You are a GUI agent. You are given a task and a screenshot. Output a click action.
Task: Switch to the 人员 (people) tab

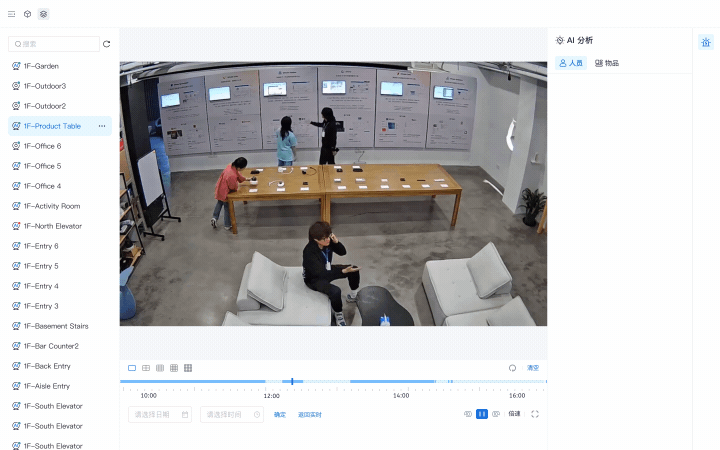[571, 63]
